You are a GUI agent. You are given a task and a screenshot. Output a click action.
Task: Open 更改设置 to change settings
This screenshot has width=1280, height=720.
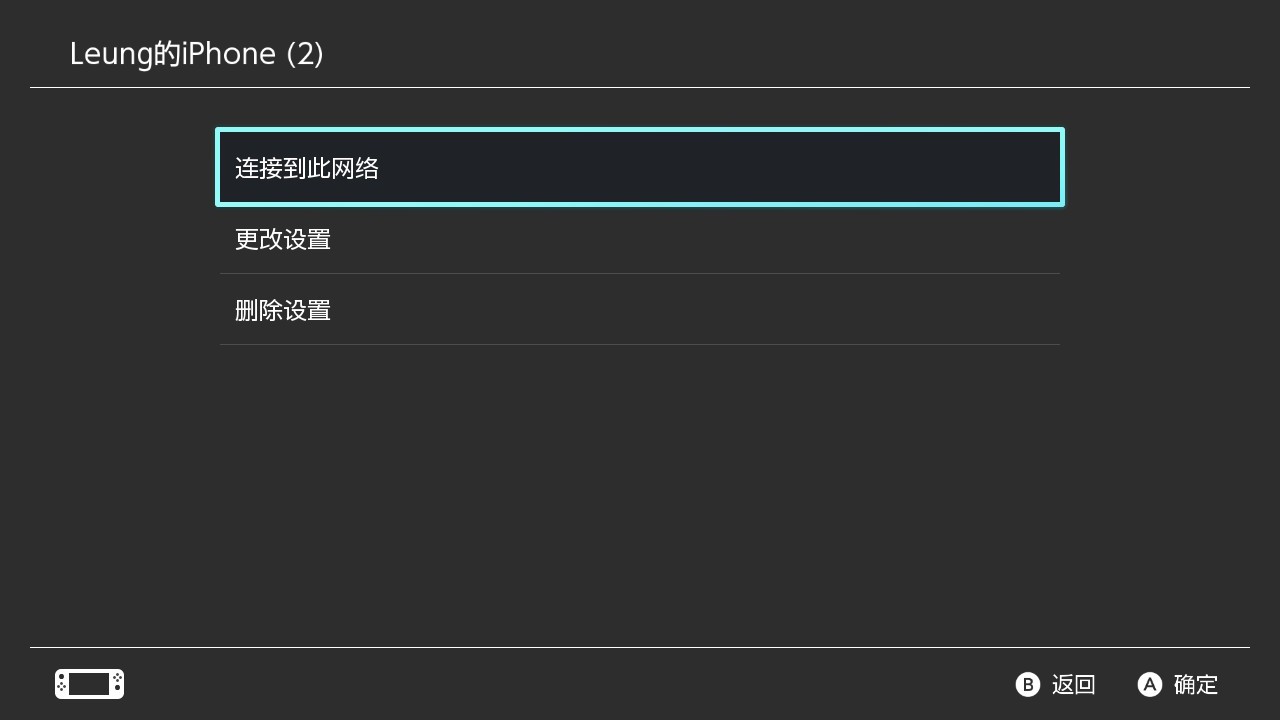(x=283, y=239)
